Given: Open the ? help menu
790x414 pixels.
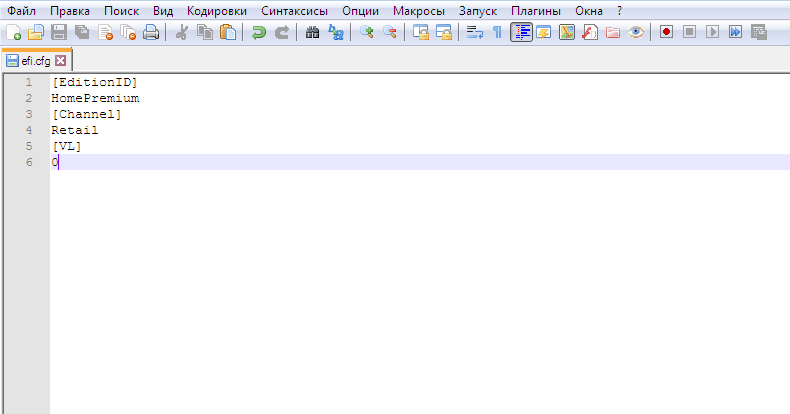Looking at the screenshot, I should pos(620,11).
